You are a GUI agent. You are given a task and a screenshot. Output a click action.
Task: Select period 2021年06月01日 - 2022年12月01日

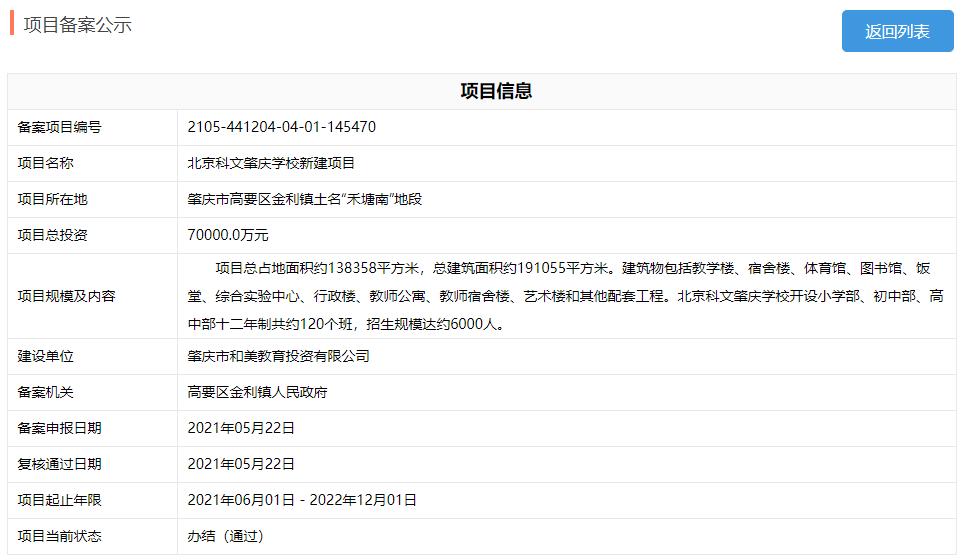click(302, 500)
